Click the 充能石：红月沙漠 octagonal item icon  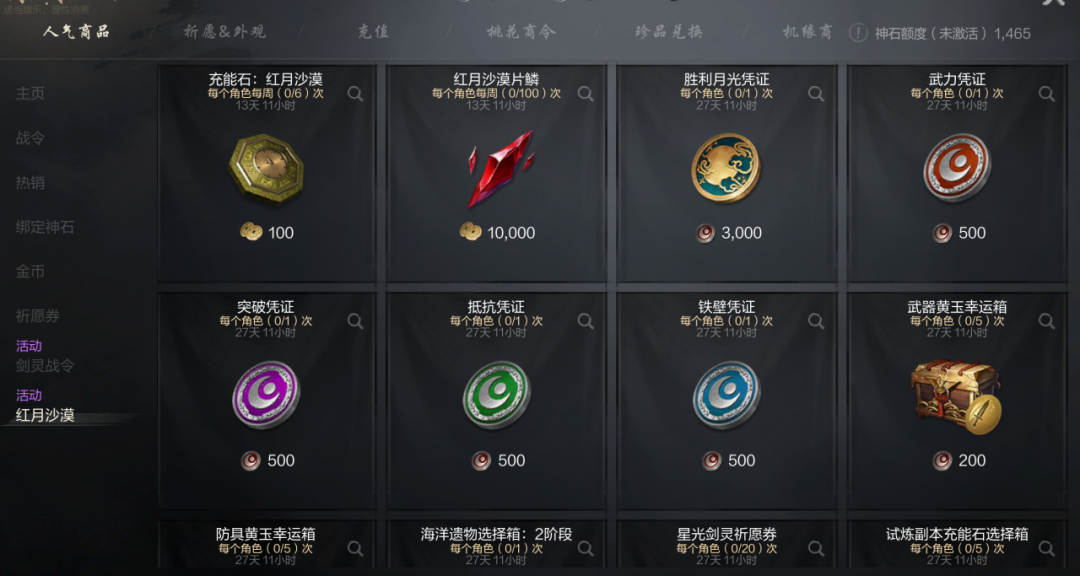[x=266, y=169]
